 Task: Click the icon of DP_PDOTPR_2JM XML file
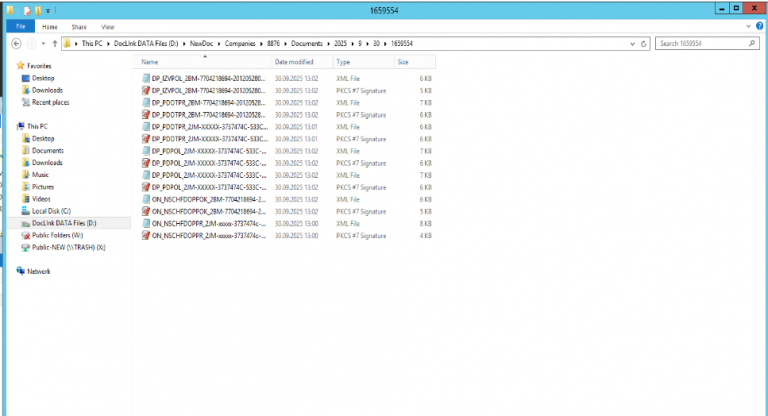[x=145, y=127]
